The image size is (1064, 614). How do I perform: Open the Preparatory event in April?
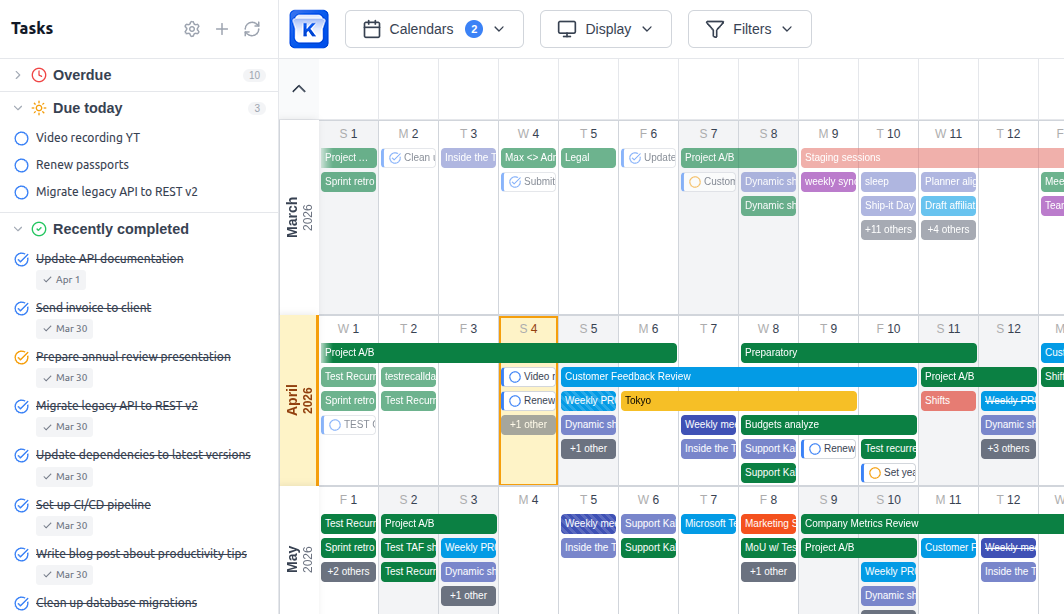click(x=858, y=353)
